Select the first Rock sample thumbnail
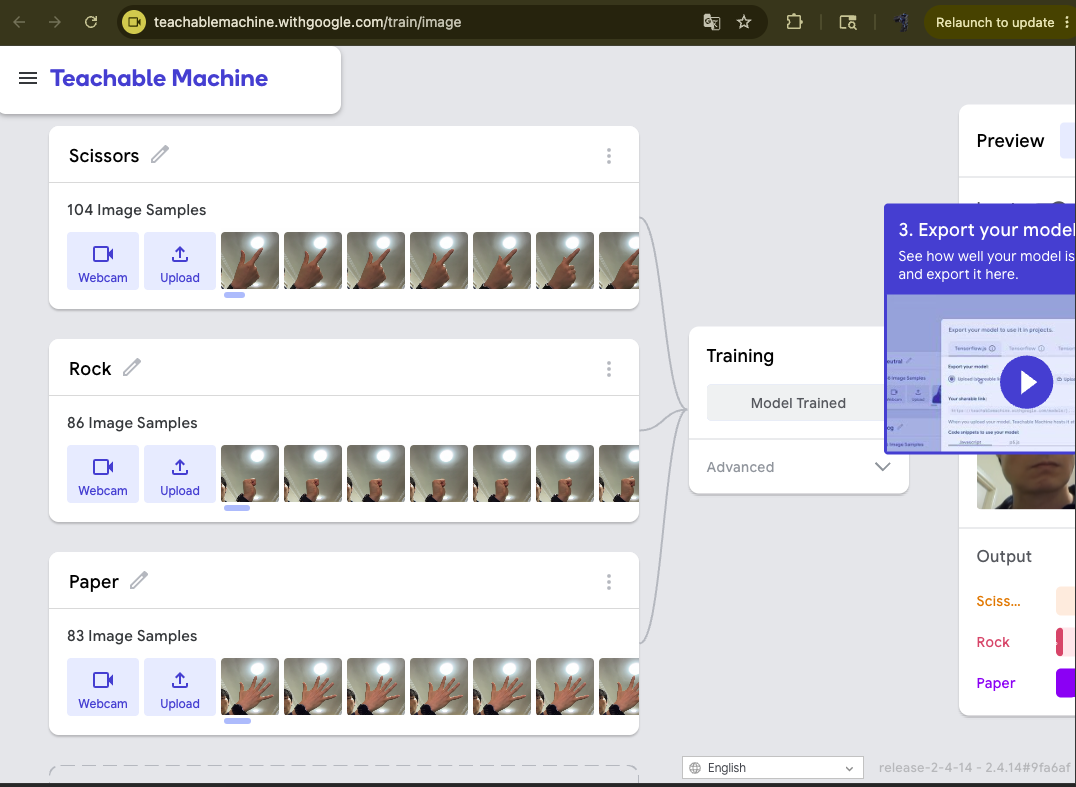Viewport: 1076px width, 787px height. coord(250,473)
